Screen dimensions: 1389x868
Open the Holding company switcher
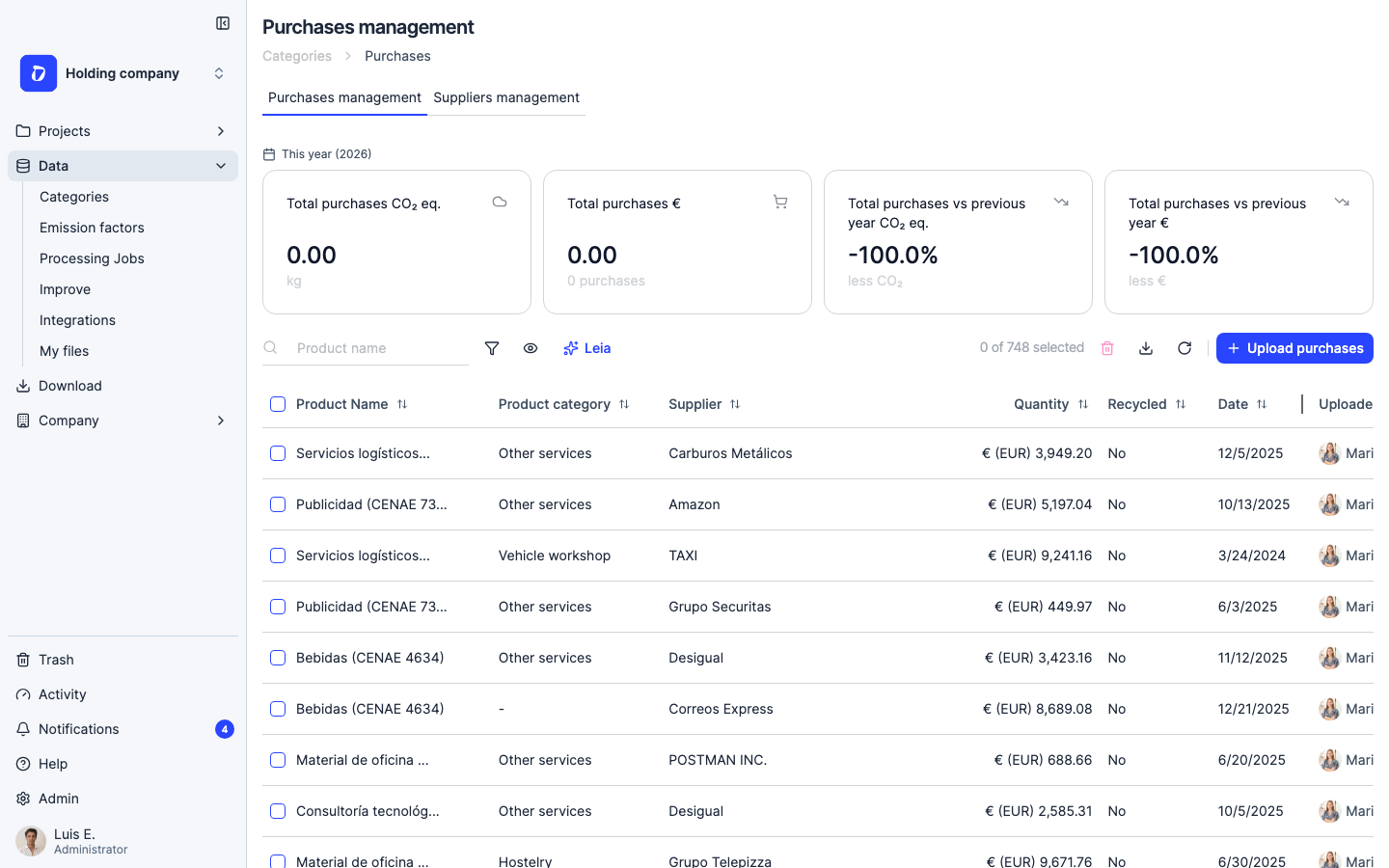pos(123,73)
